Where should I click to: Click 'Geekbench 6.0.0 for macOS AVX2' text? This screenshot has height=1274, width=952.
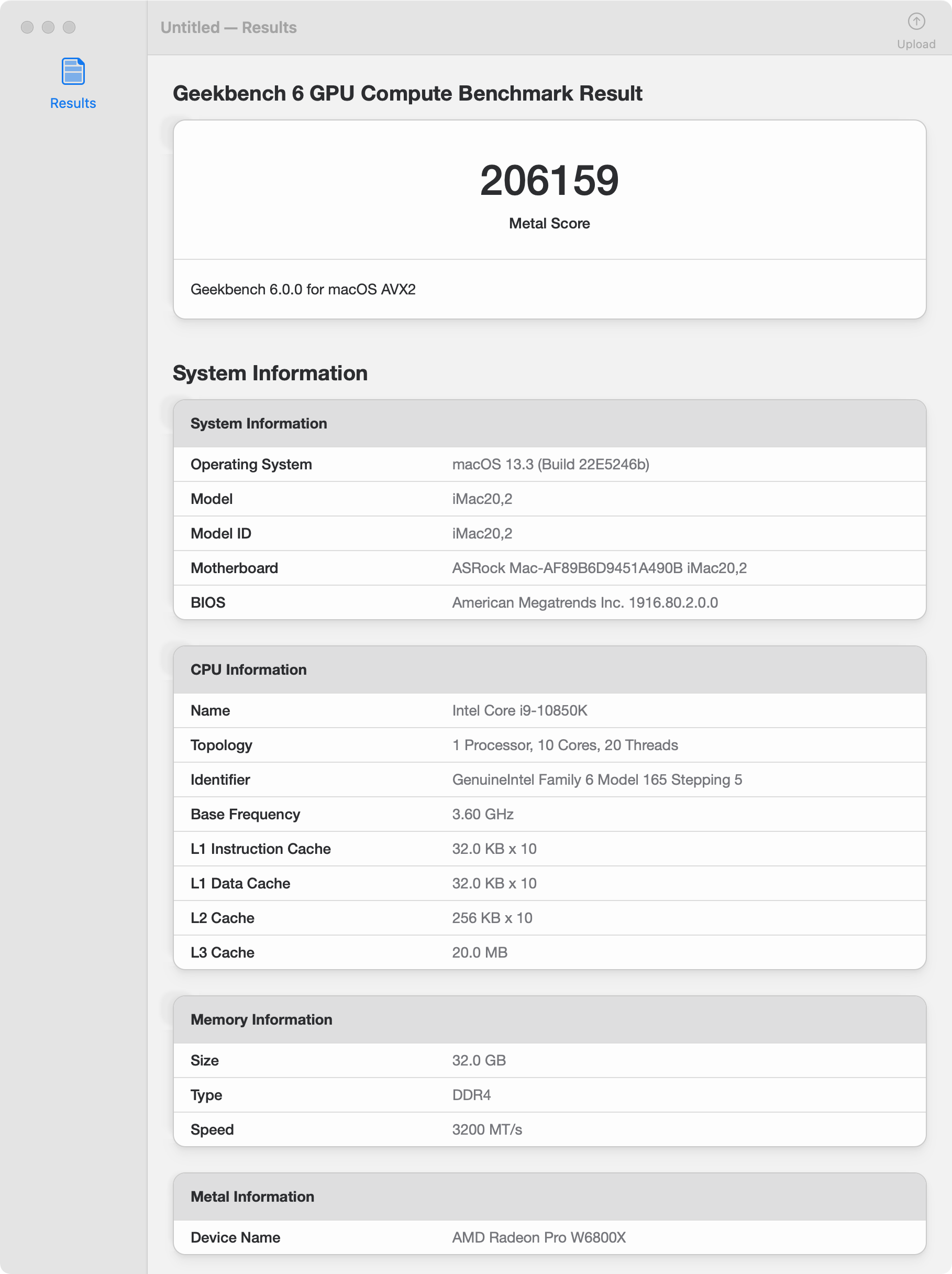click(x=303, y=289)
